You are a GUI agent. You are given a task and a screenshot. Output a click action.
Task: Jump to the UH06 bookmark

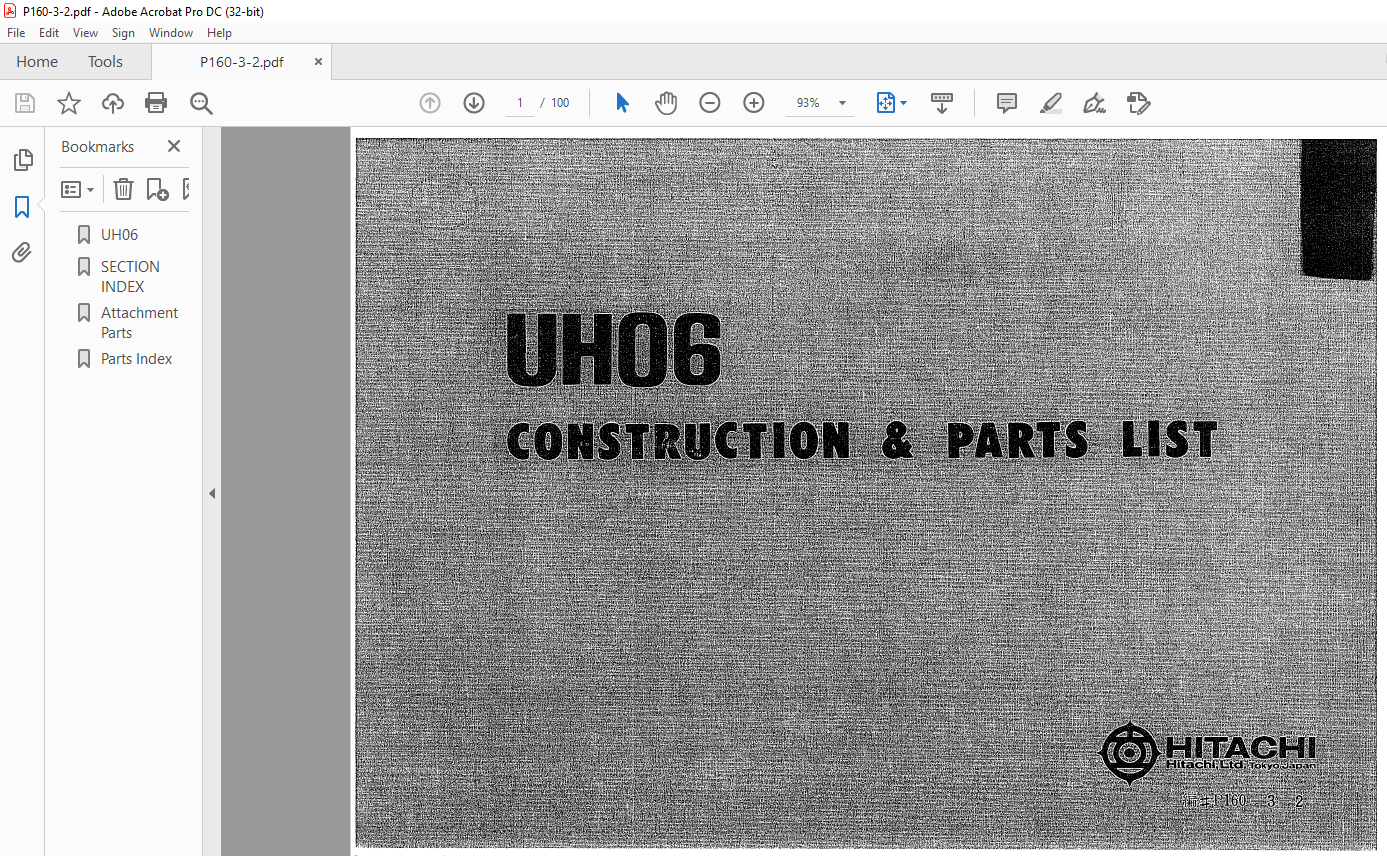click(x=119, y=235)
